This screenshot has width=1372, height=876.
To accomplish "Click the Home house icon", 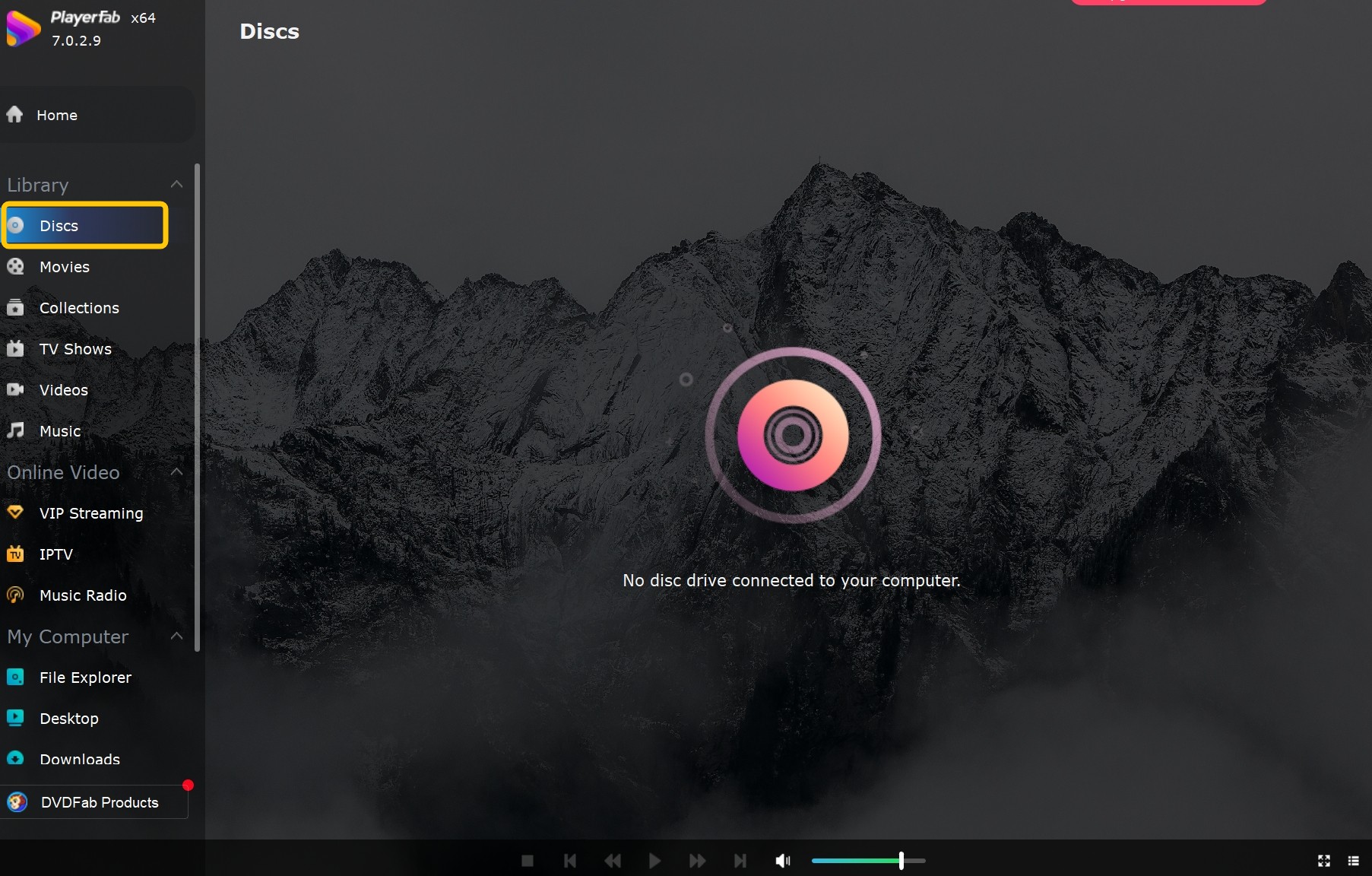I will coord(14,115).
